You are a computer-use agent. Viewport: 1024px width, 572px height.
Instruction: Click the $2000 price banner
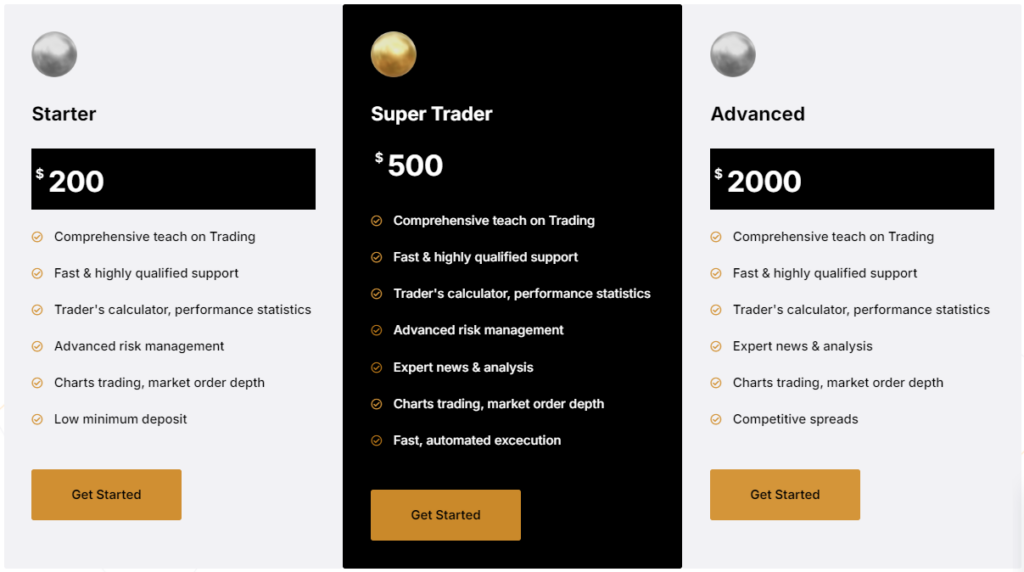[852, 180]
